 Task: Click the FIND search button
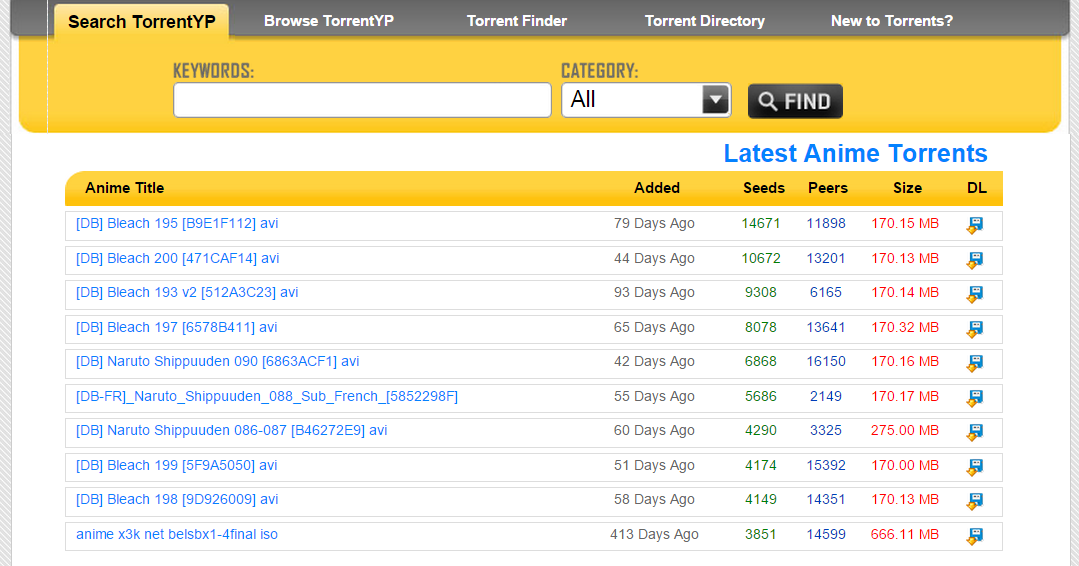coord(795,101)
